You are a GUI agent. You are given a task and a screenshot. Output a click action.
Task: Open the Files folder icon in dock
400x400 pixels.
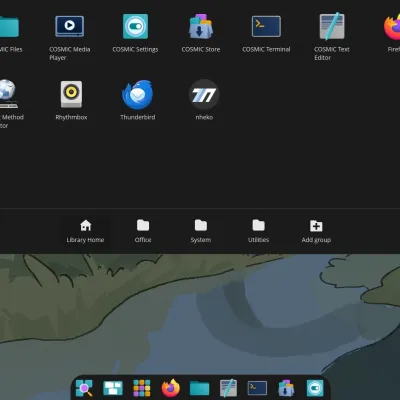pos(199,388)
